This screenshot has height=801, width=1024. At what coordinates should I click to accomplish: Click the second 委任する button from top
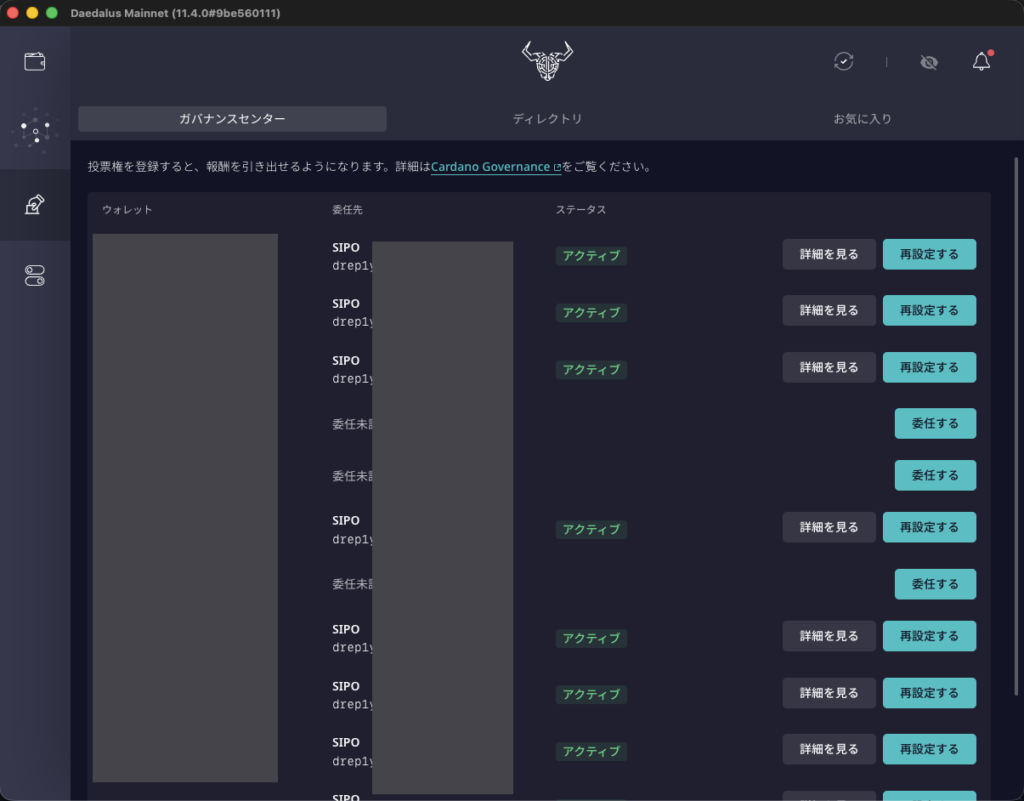pyautogui.click(x=935, y=475)
